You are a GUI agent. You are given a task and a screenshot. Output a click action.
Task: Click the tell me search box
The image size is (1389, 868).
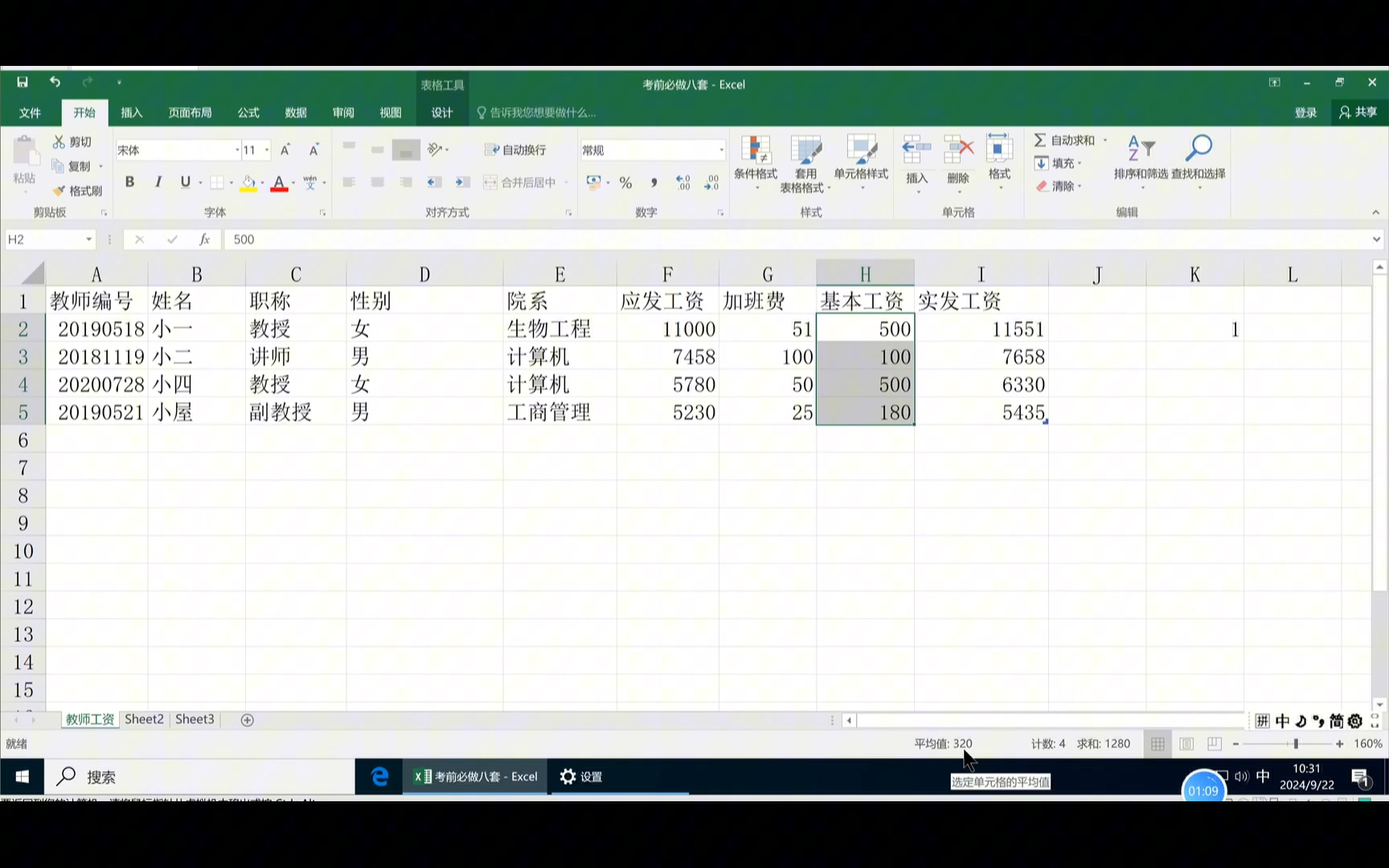539,113
